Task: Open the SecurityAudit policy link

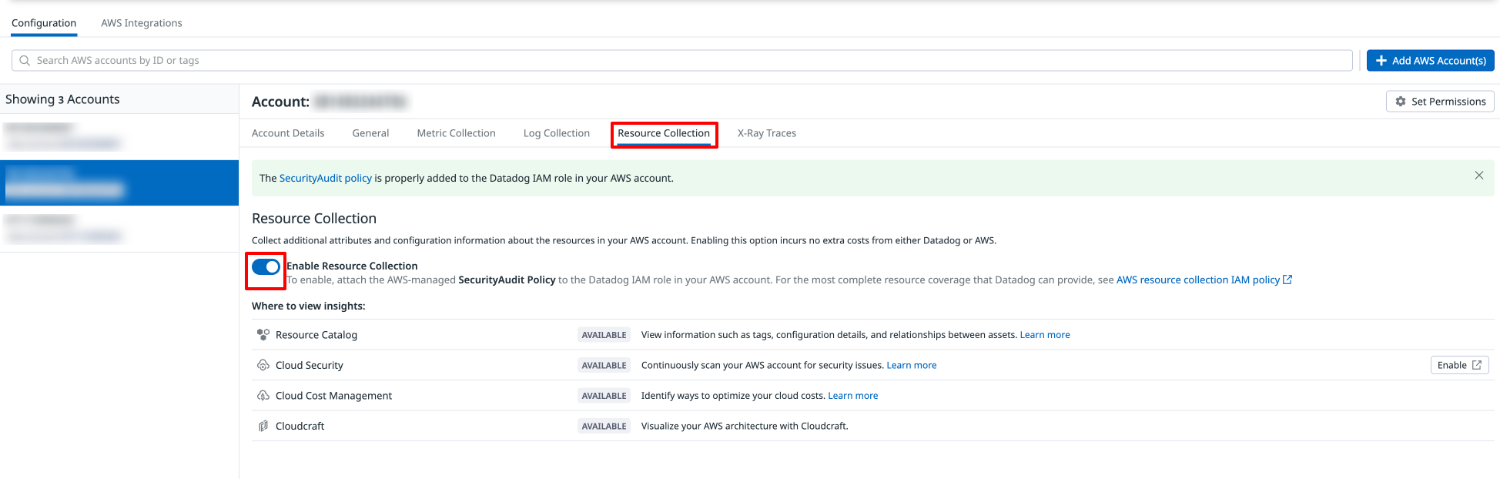Action: coord(326,178)
